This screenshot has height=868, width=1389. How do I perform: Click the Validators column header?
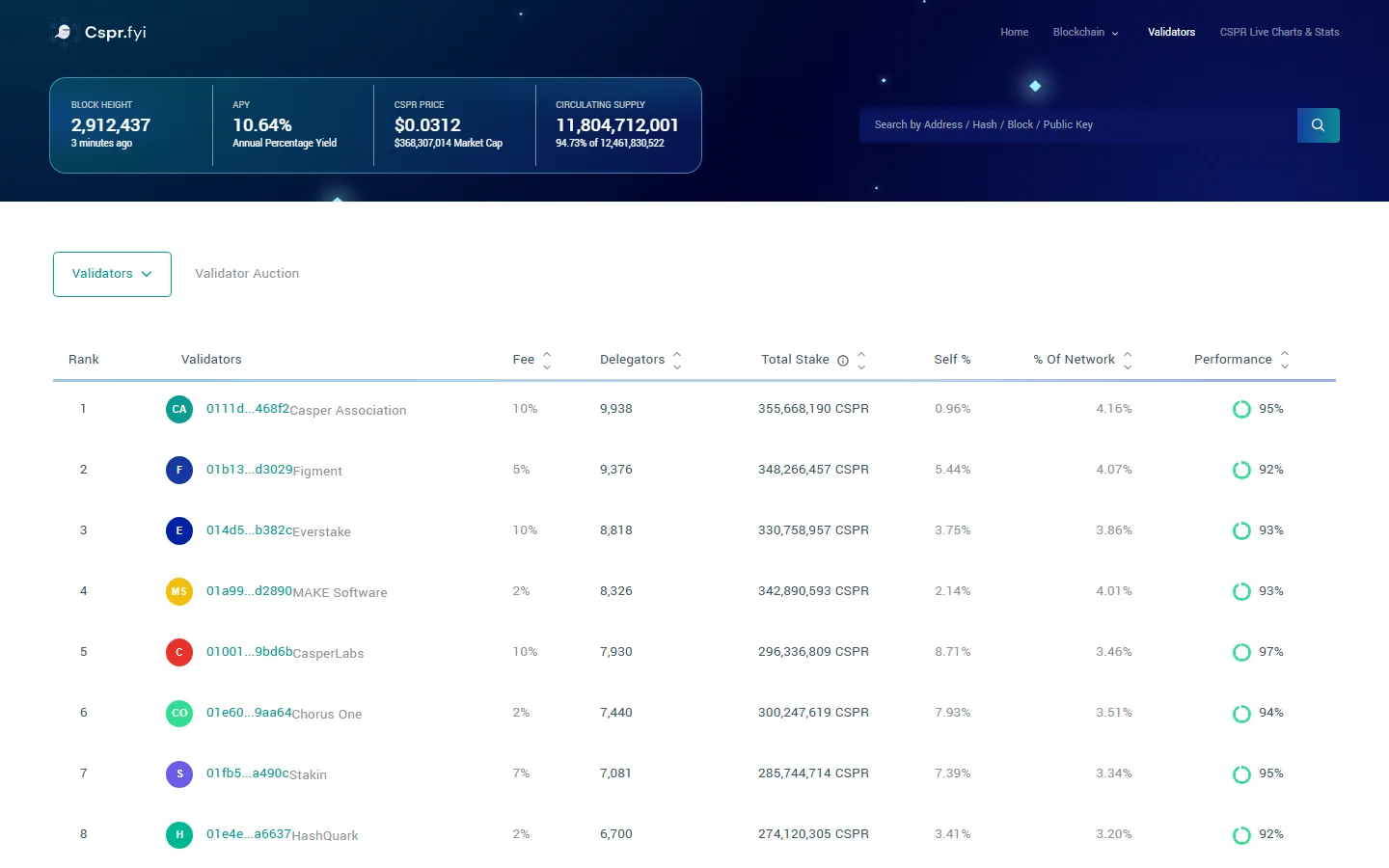pos(211,360)
